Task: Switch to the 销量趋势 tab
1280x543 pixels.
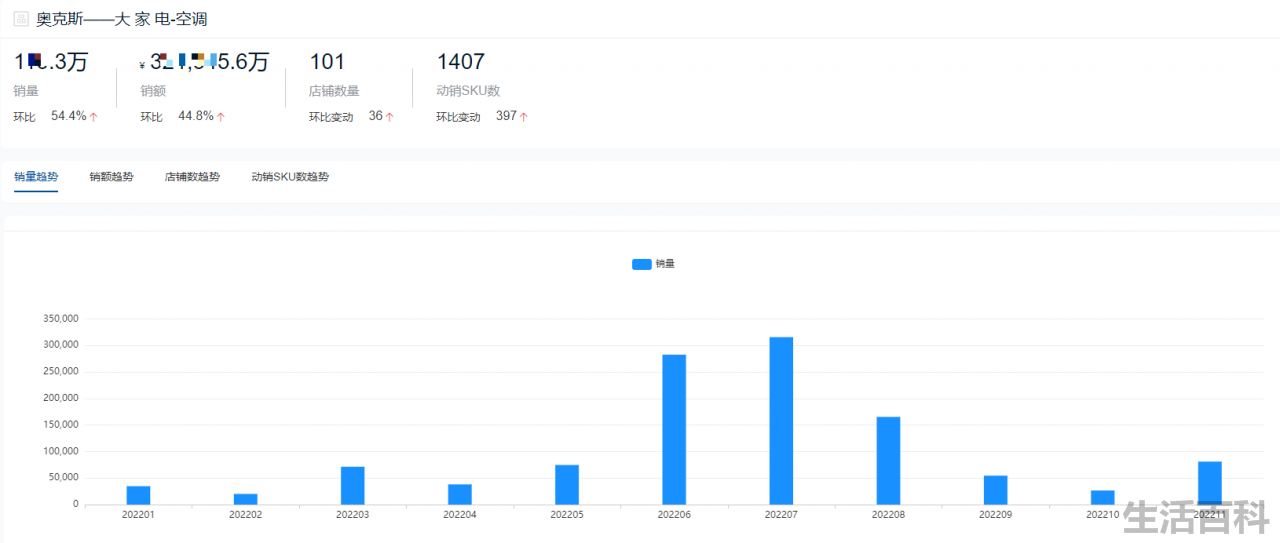Action: 36,177
